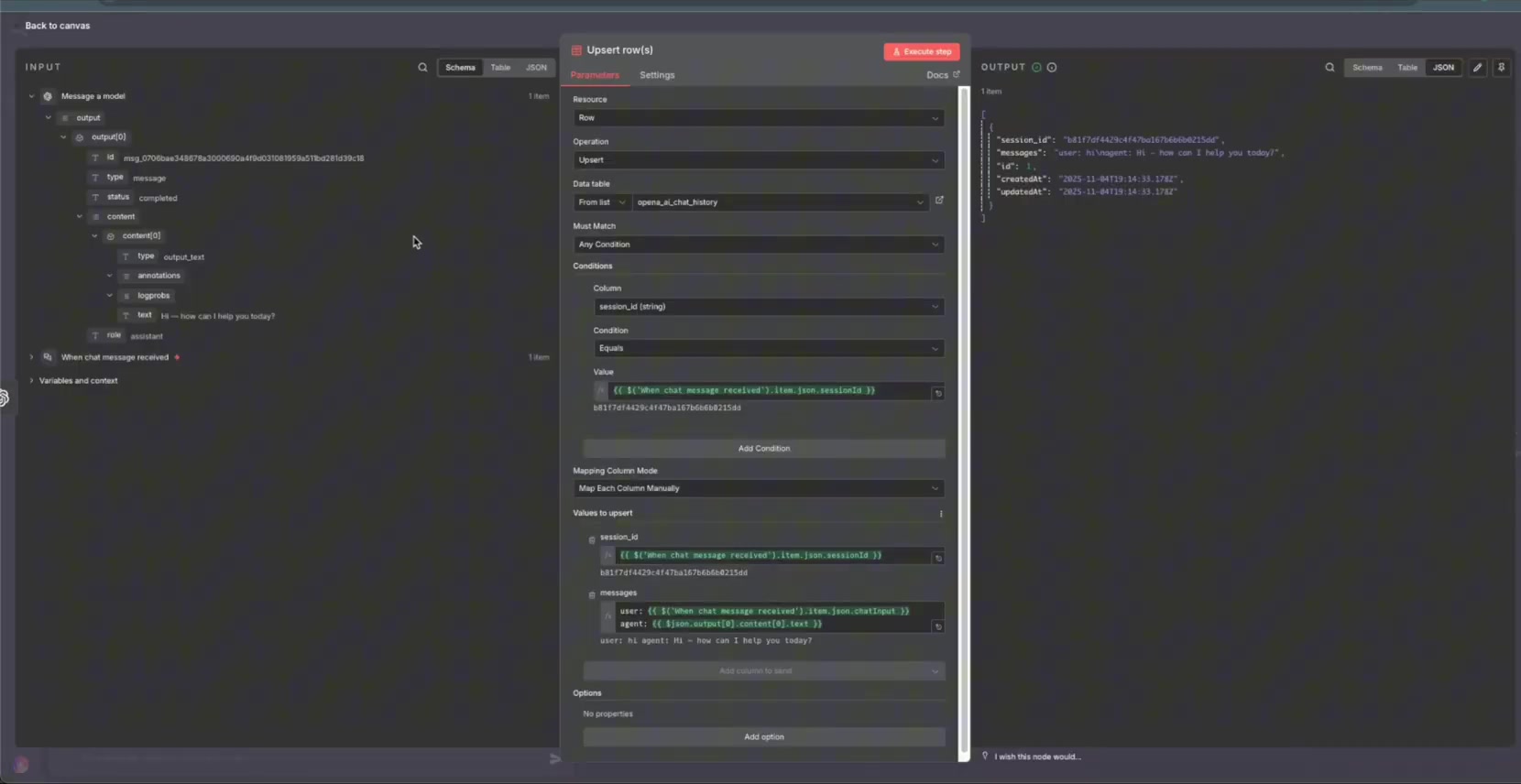Viewport: 1521px width, 784px height.
Task: Delete the session_id upsert value
Action: pos(592,539)
